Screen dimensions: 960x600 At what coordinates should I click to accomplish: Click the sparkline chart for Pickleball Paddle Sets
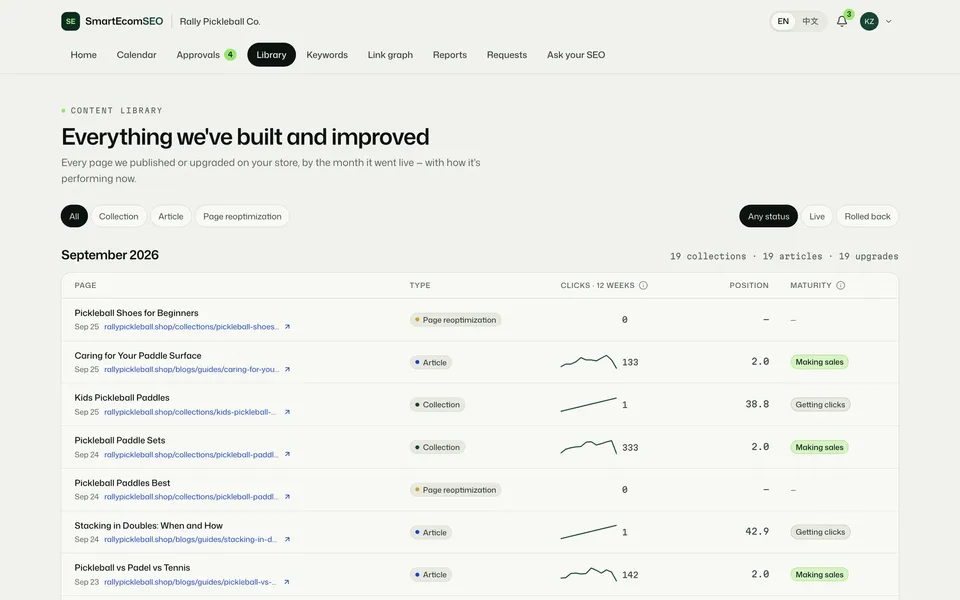coord(588,446)
